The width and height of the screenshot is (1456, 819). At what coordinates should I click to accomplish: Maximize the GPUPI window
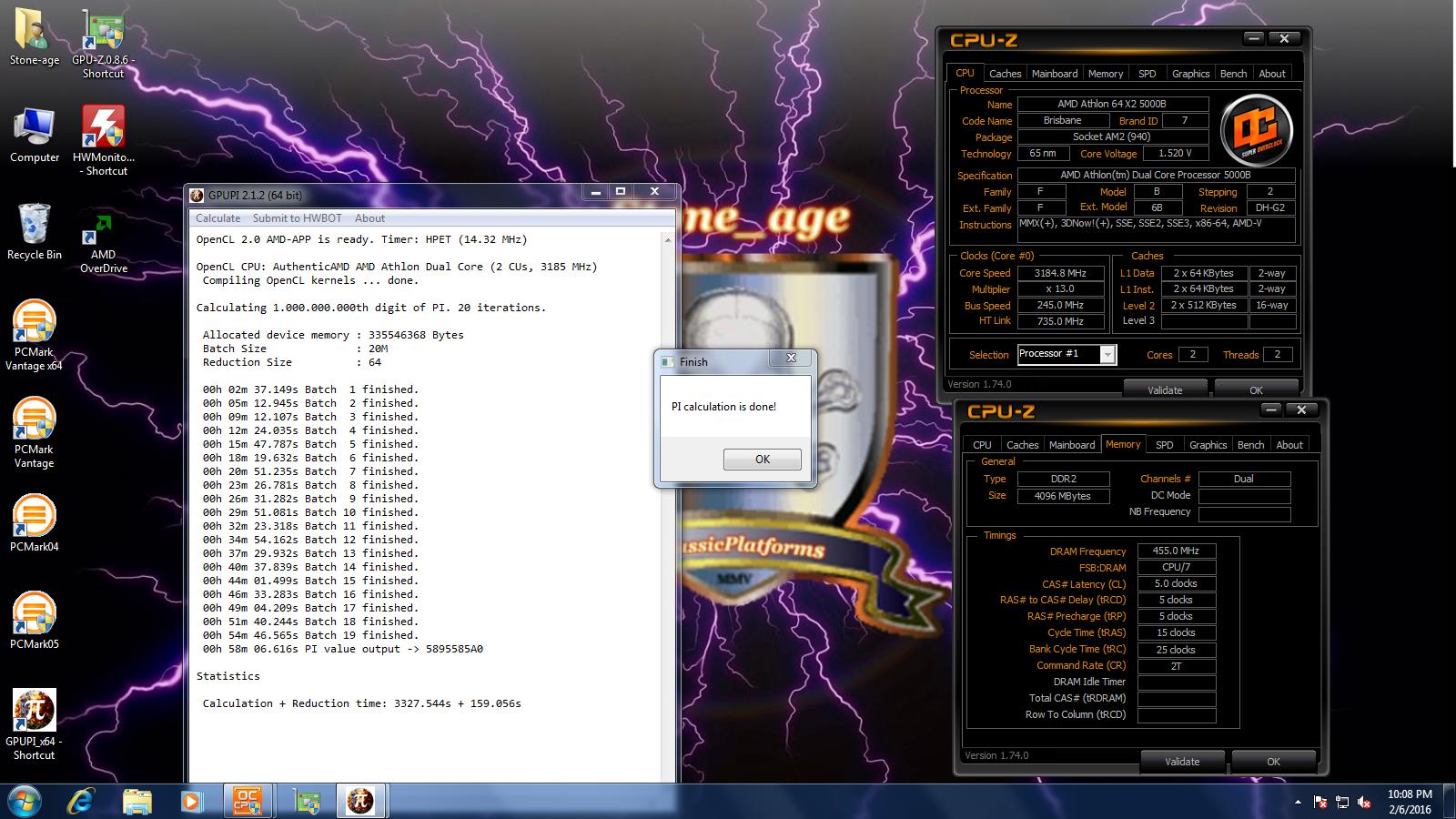(x=621, y=192)
